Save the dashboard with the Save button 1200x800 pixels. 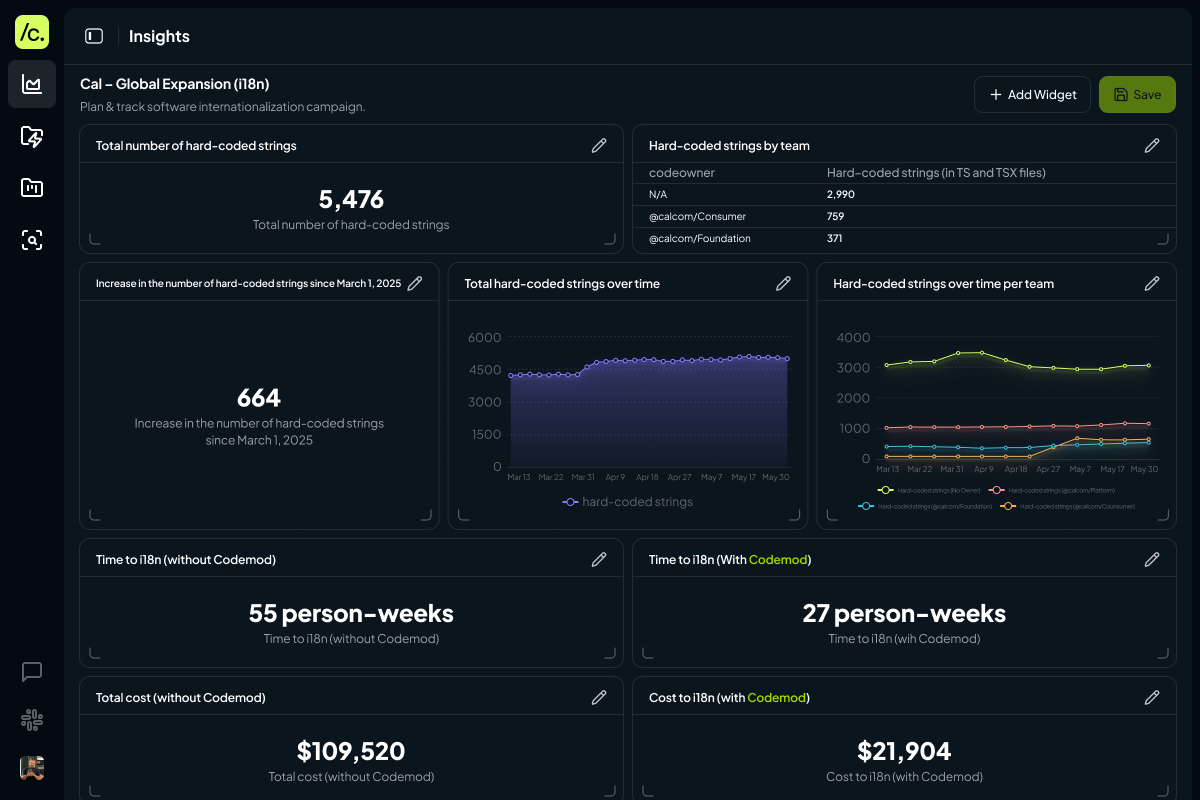[1137, 94]
